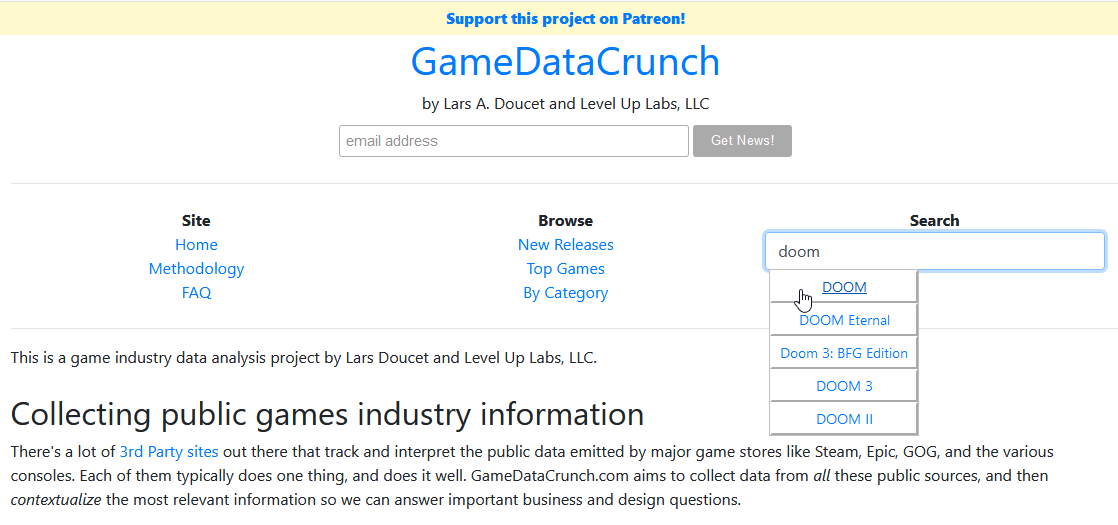Focus the email address field
Viewport: 1118px width, 525px height.
[x=513, y=141]
